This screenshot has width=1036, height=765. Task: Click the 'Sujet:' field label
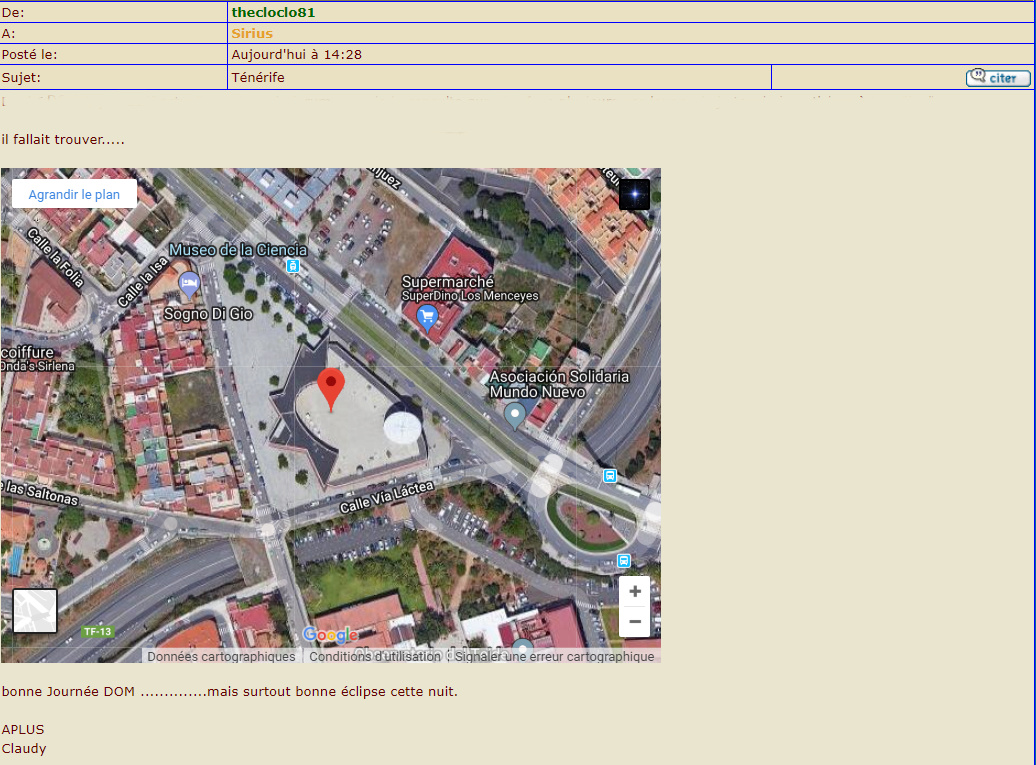click(21, 77)
